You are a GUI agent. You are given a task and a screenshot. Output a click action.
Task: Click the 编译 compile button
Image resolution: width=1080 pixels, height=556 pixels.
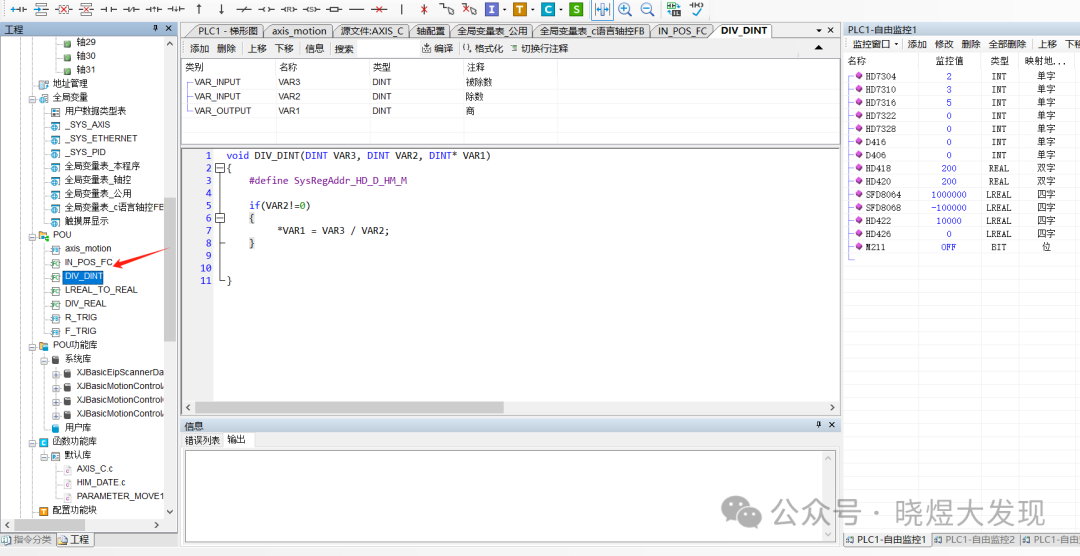[438, 49]
